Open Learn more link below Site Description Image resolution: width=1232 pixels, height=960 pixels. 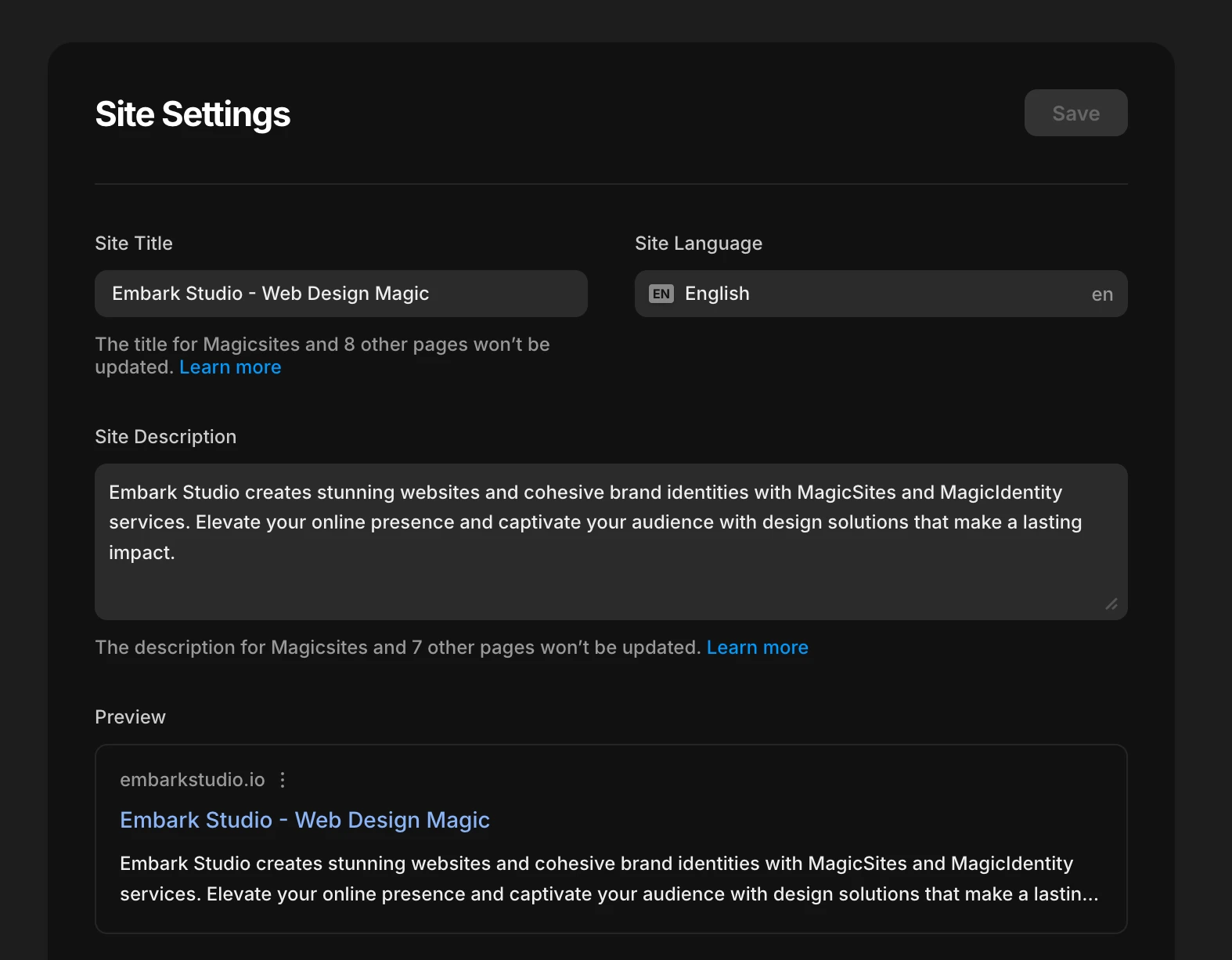757,648
